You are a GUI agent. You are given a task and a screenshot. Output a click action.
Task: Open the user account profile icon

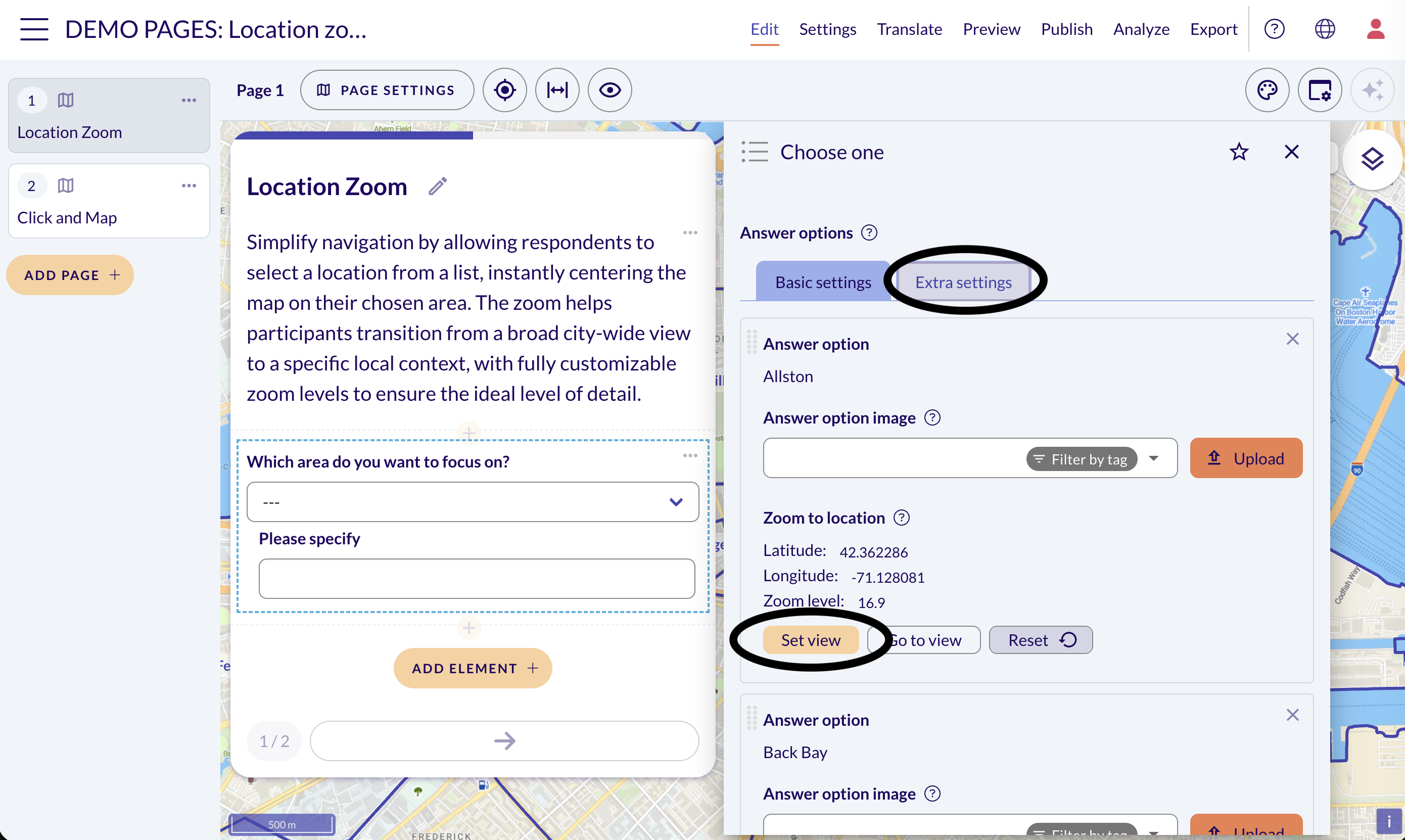[1376, 29]
